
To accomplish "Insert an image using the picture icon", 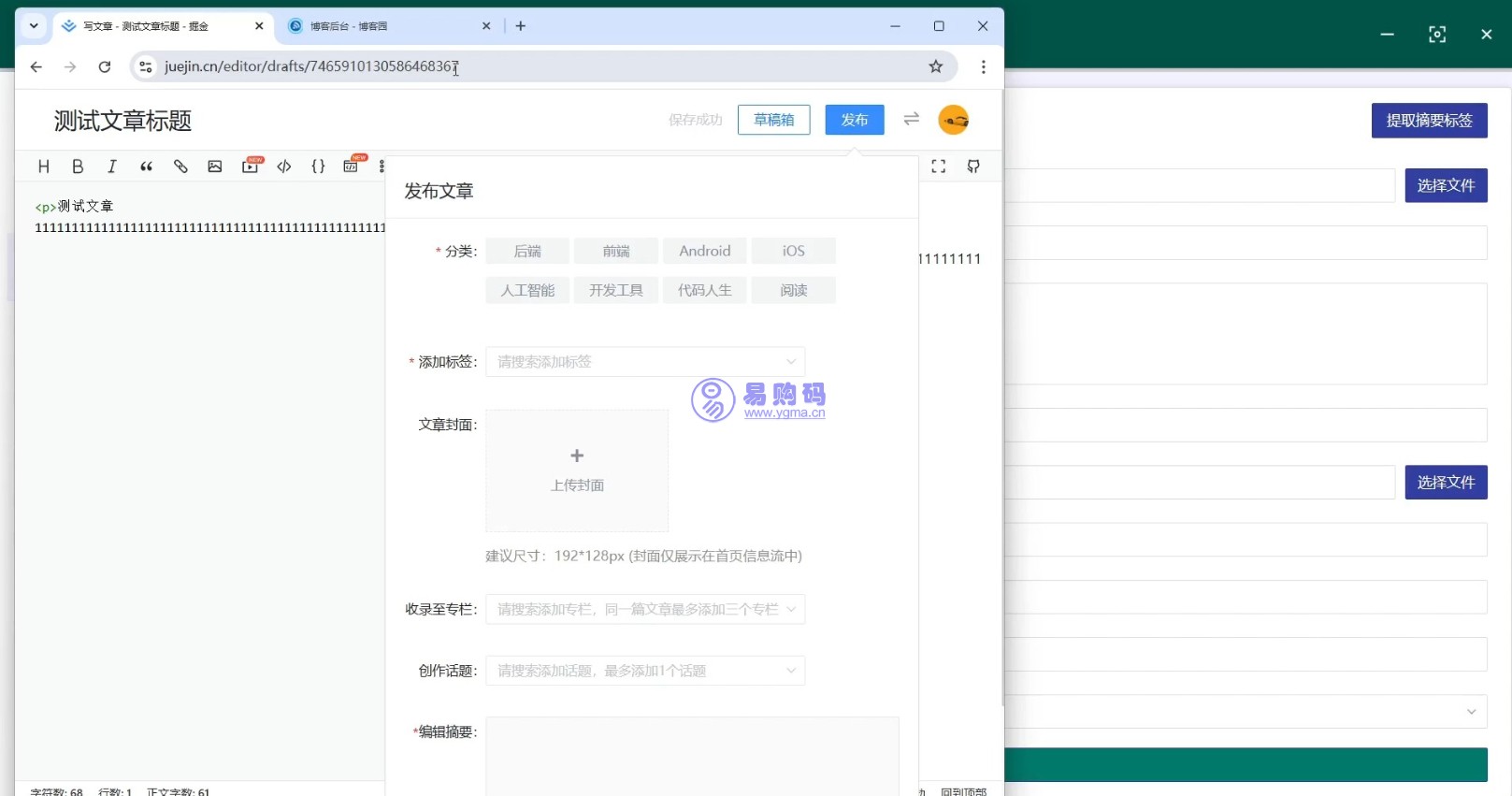I will pos(215,166).
